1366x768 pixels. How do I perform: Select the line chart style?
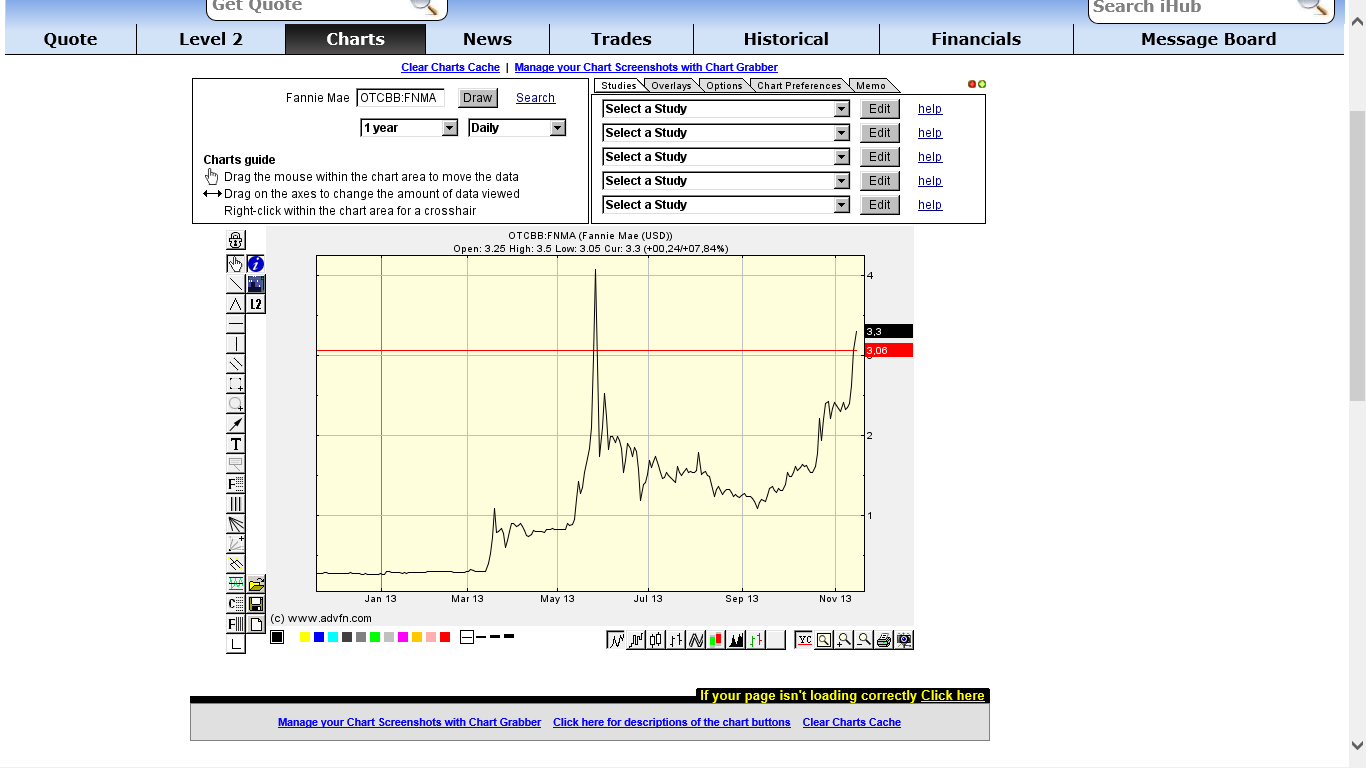[x=617, y=640]
